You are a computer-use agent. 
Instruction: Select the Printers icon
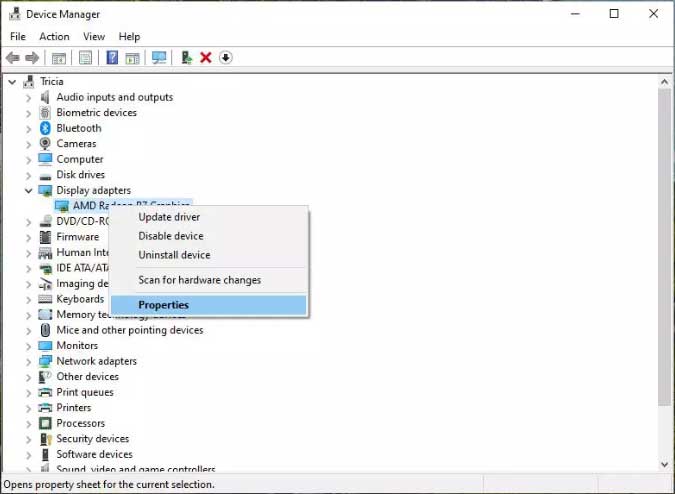pos(45,408)
